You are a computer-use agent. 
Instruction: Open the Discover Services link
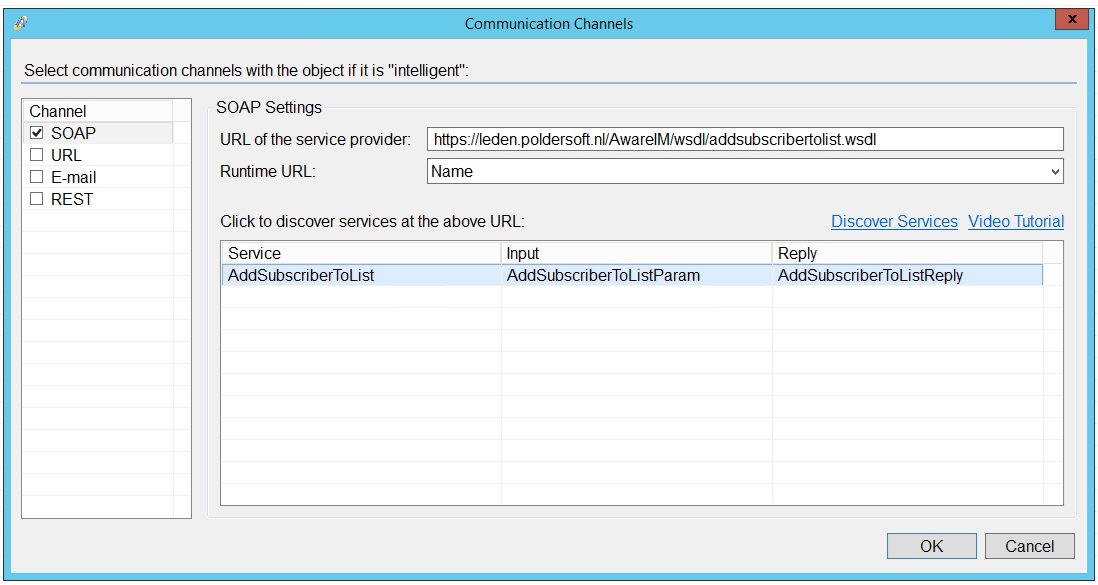(x=894, y=221)
